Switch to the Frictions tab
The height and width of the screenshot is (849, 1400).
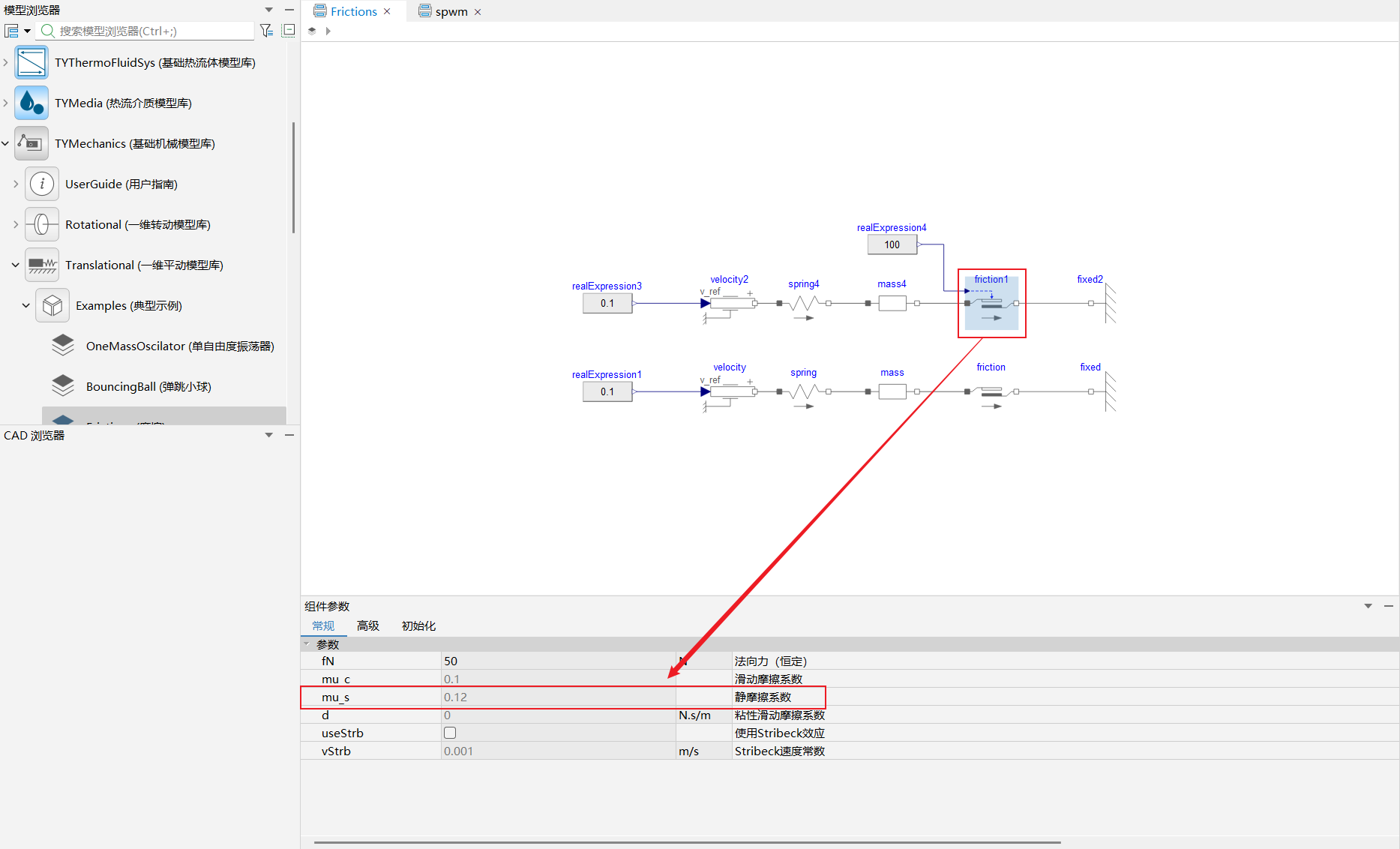(x=353, y=11)
